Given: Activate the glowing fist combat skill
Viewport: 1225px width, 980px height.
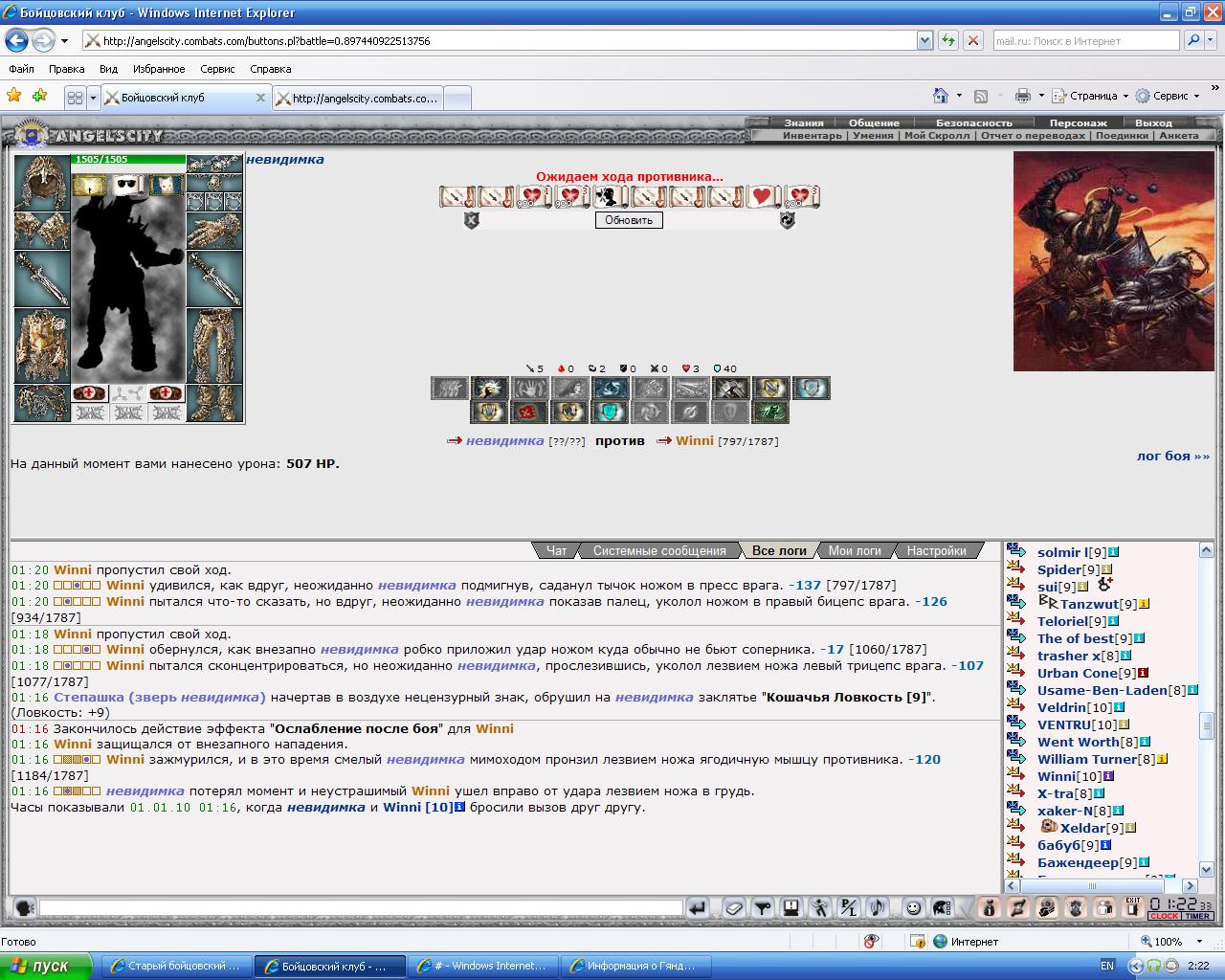Looking at the screenshot, I should 490,388.
